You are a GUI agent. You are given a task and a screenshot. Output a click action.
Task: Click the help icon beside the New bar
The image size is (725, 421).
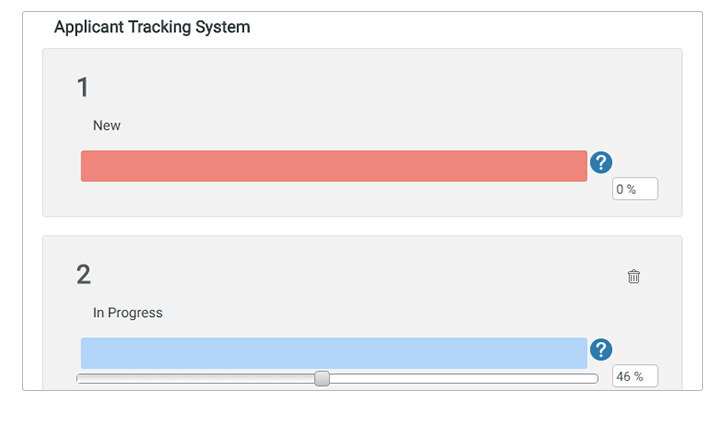[x=601, y=163]
